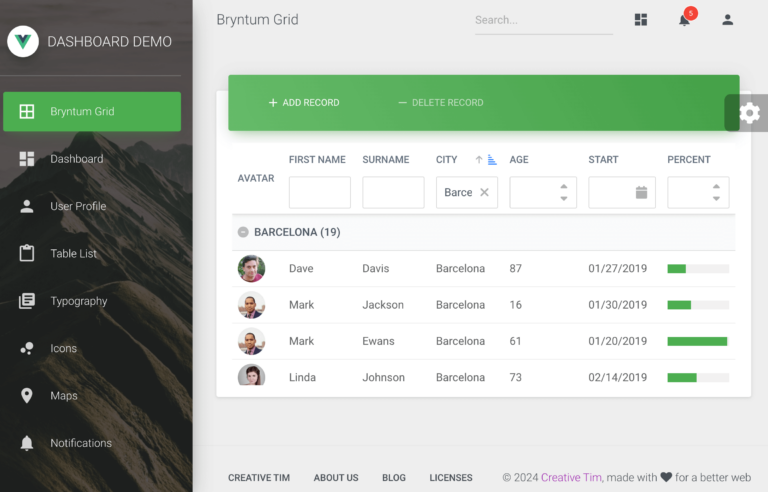The height and width of the screenshot is (492, 768).
Task: Open the notifications bell with badge
Action: click(x=685, y=20)
